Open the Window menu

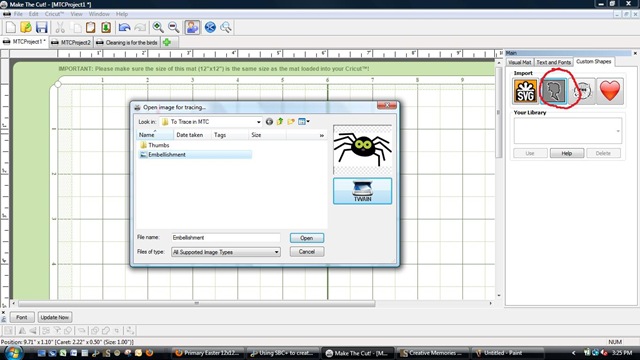pos(99,14)
